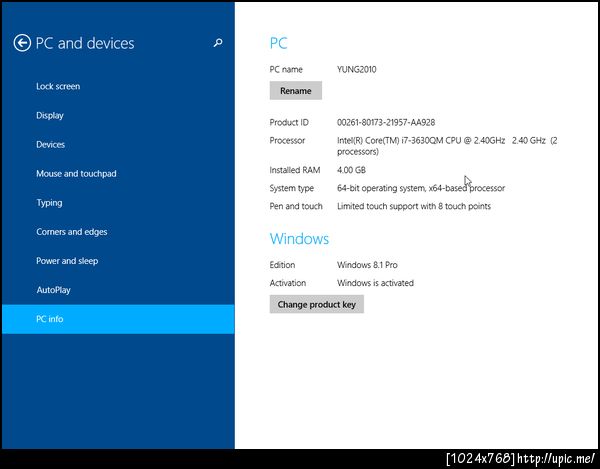Select the AutoPlay category
Viewport: 600px width, 469px height.
click(118, 290)
